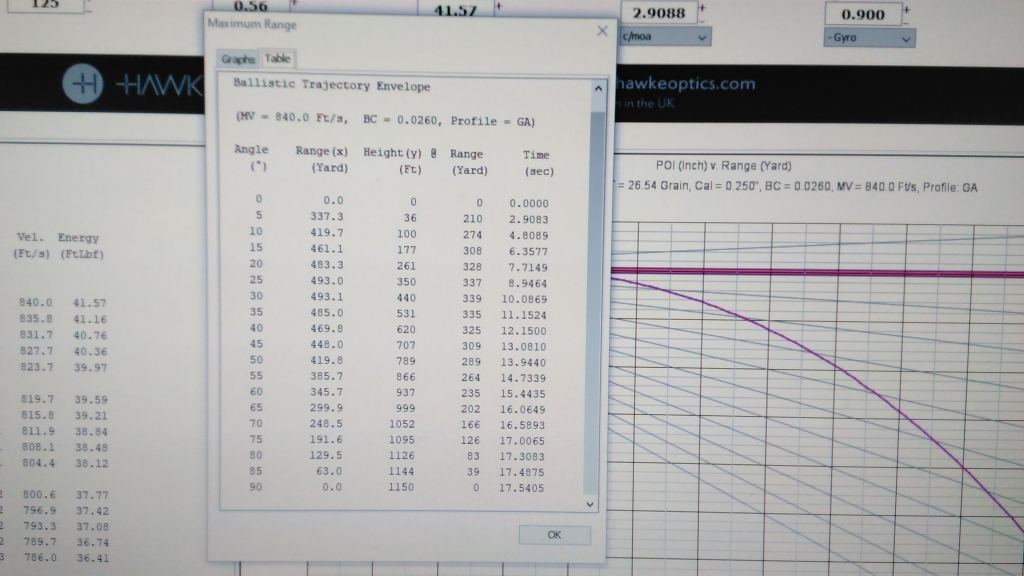Click the 41.16 energy value
The width and height of the screenshot is (1024, 576).
(89, 319)
